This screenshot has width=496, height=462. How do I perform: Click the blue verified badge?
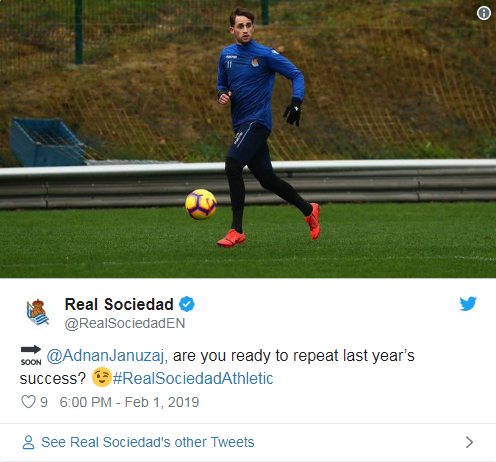pos(187,304)
